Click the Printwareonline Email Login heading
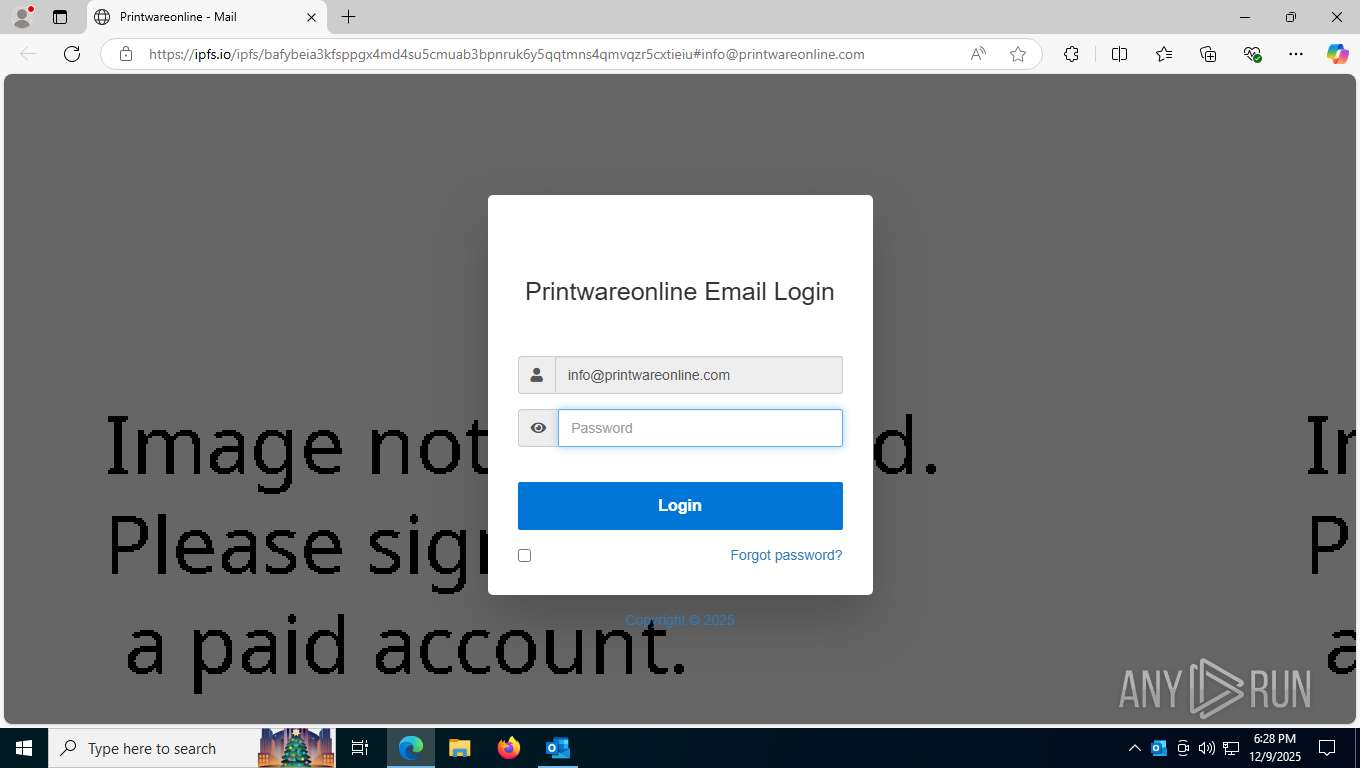The image size is (1360, 768). tap(680, 292)
